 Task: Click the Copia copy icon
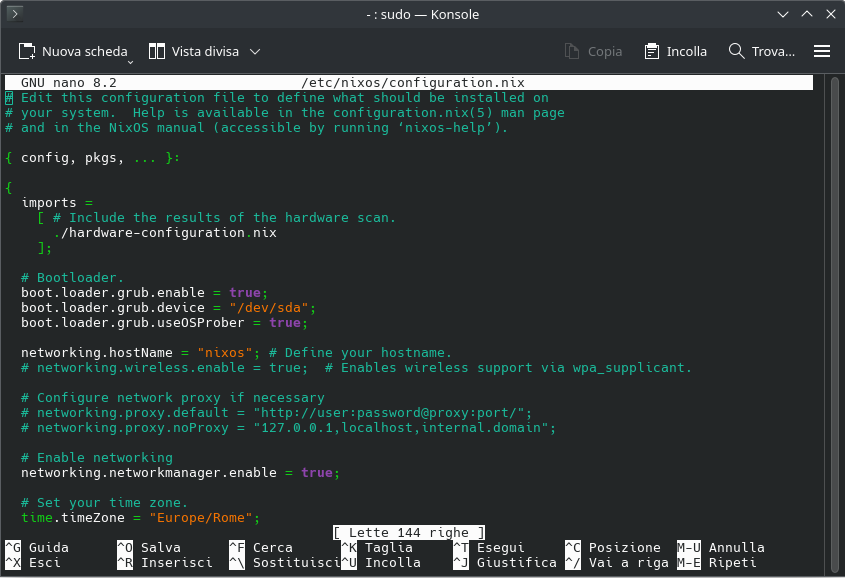coord(572,51)
